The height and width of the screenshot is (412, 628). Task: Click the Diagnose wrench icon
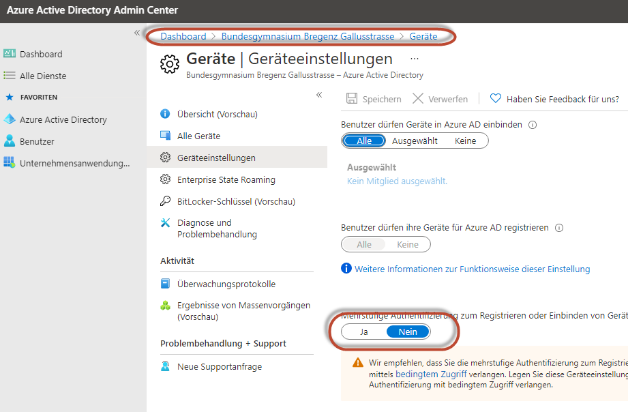point(165,223)
